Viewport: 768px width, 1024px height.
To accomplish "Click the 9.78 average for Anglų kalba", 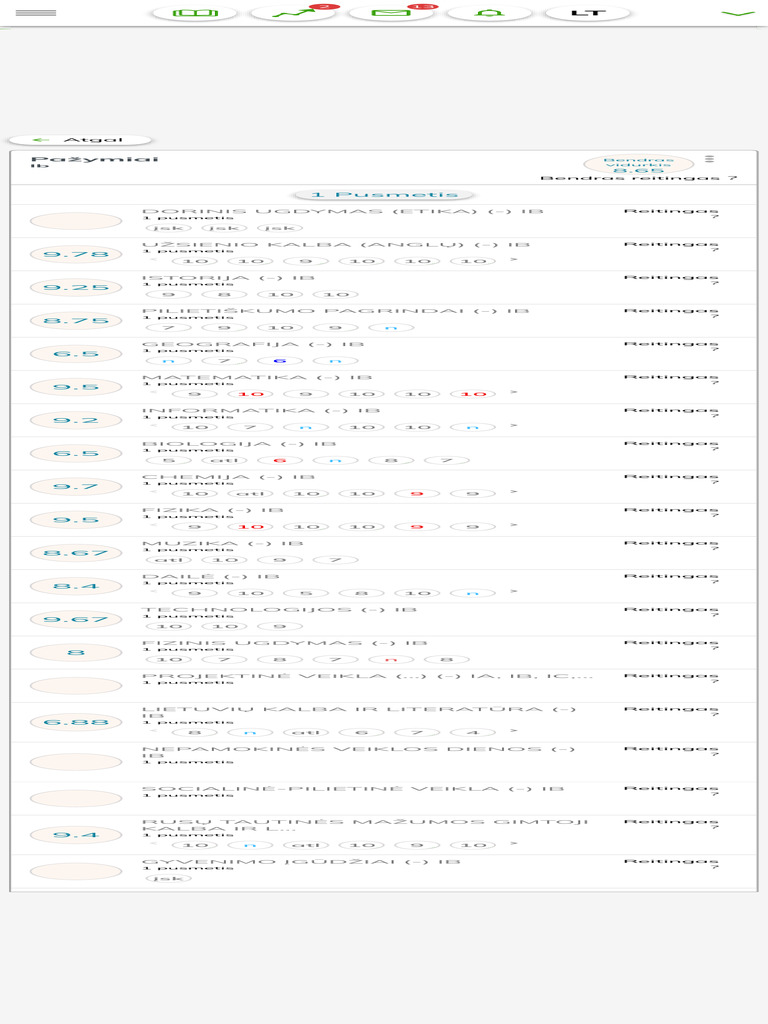I will coord(76,254).
